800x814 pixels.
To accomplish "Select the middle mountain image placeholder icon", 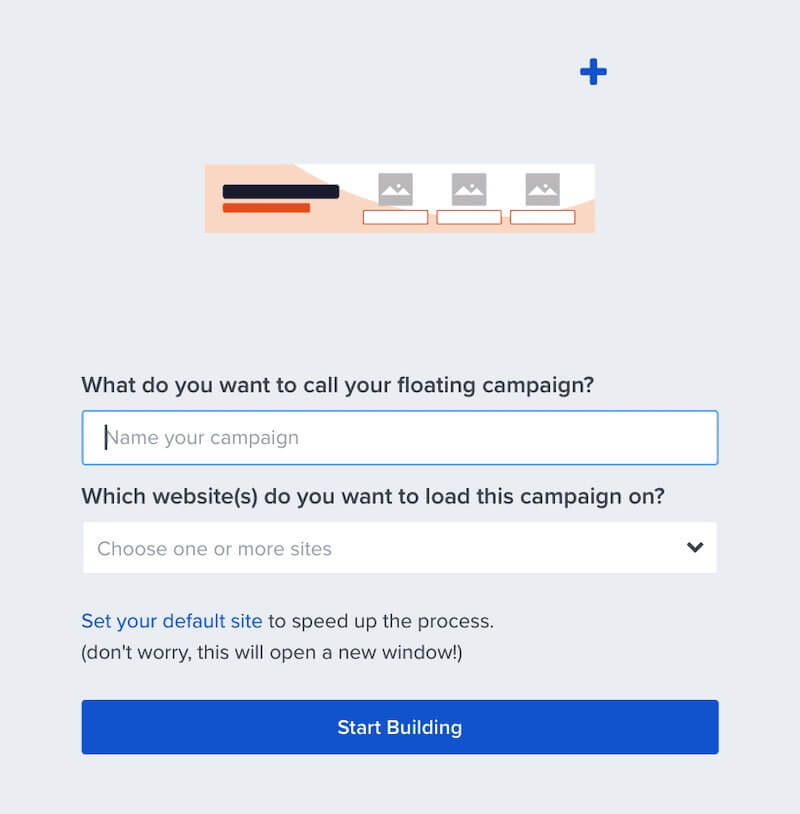I will coord(469,188).
